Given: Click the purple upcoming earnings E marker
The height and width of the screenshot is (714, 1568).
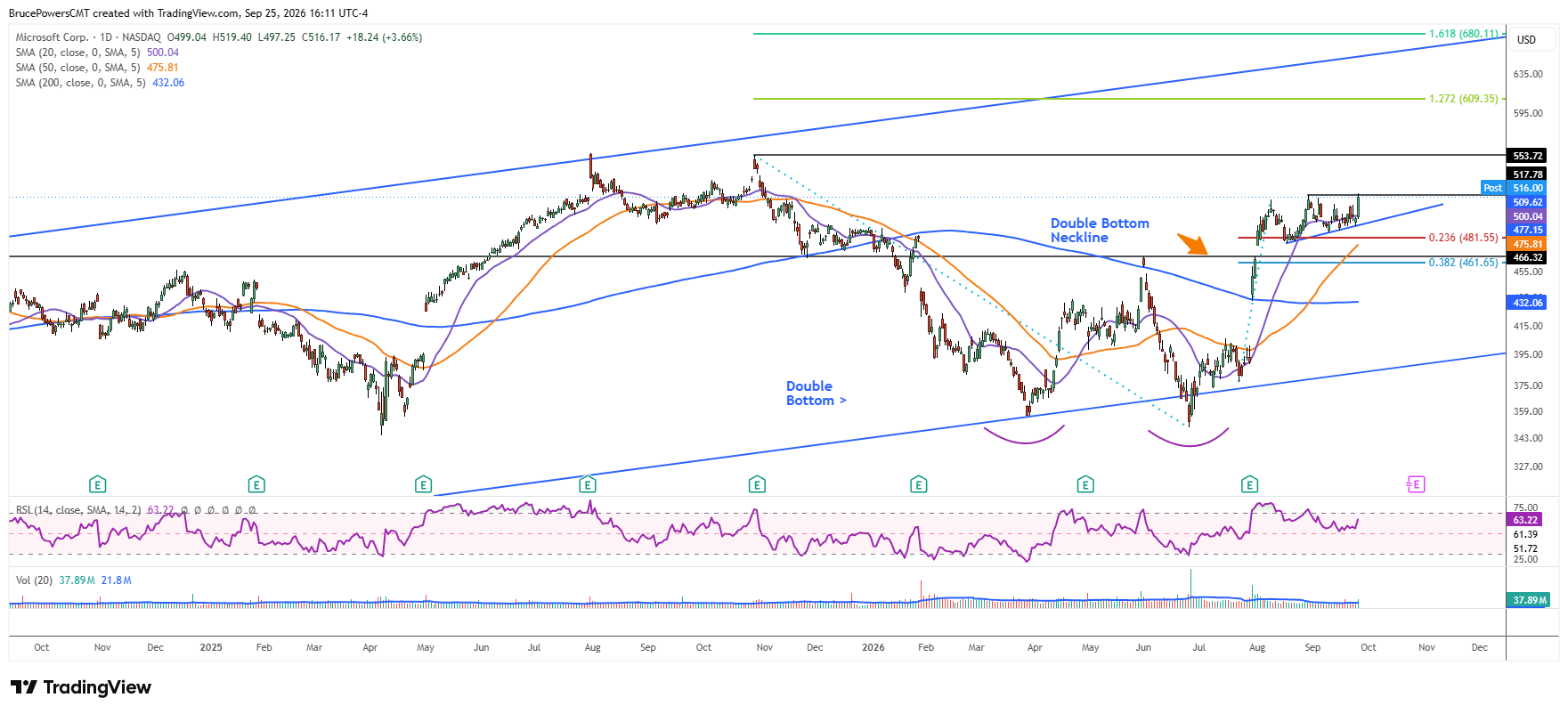Looking at the screenshot, I should click(1416, 484).
